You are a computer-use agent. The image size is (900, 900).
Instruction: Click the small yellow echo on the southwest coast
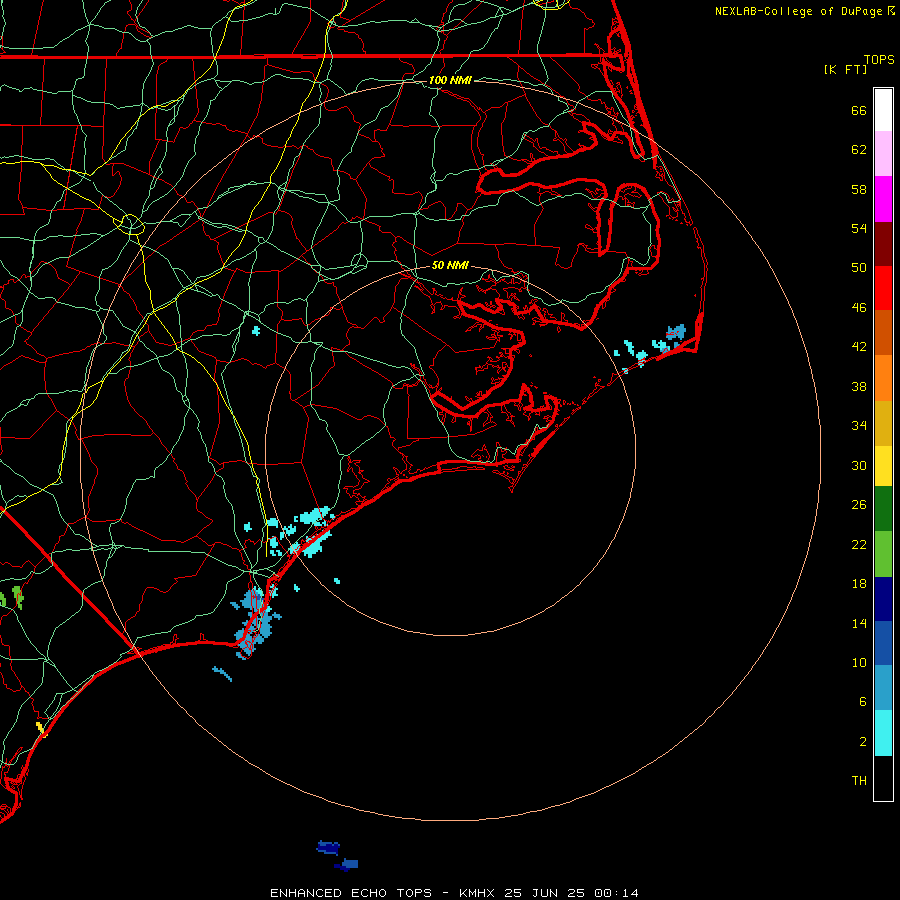(41, 729)
